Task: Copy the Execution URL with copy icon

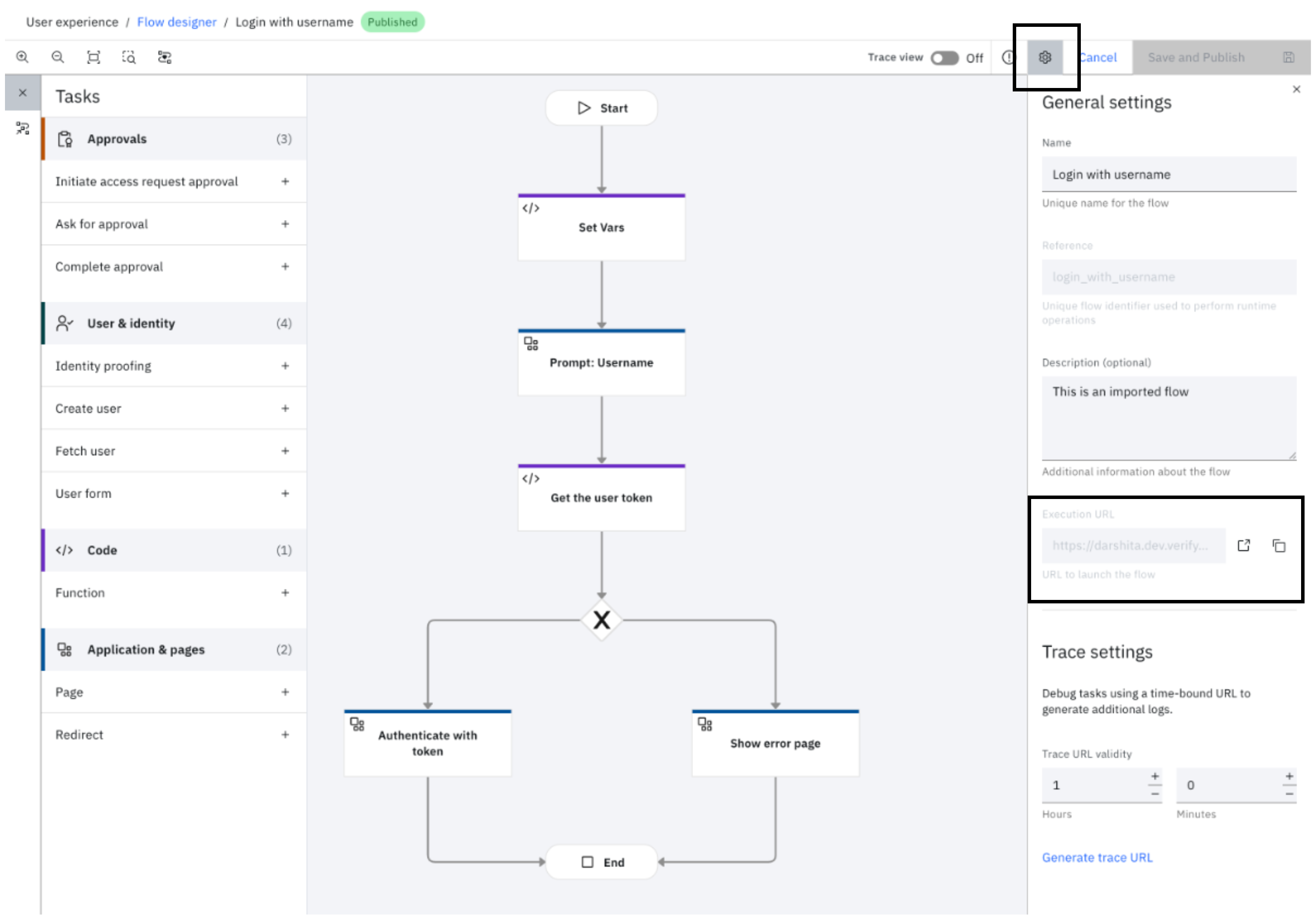Action: pos(1279,546)
